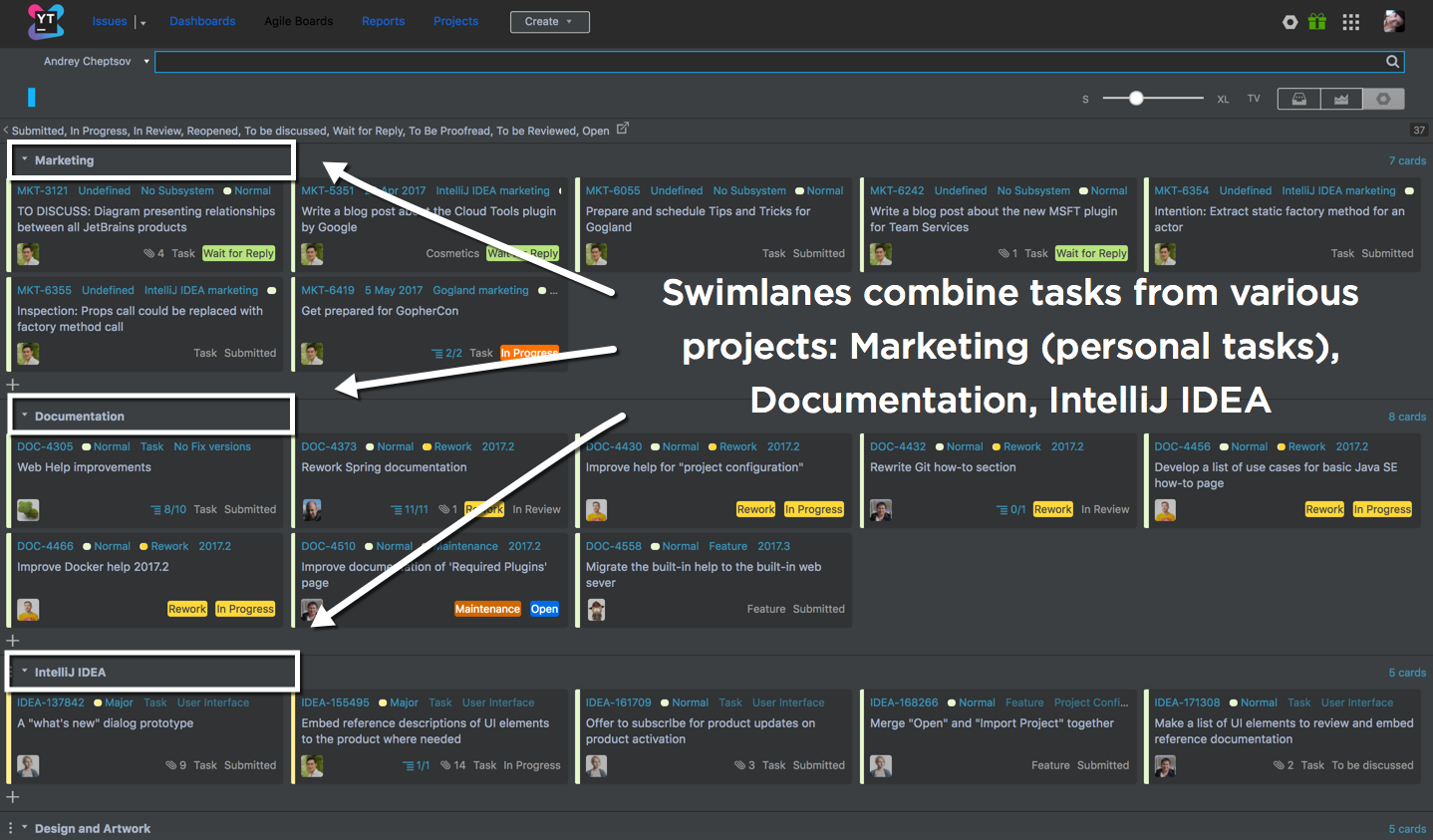Click the orange Maintenance tag on DOC-4510
Viewport: 1433px width, 840px height.
point(487,610)
